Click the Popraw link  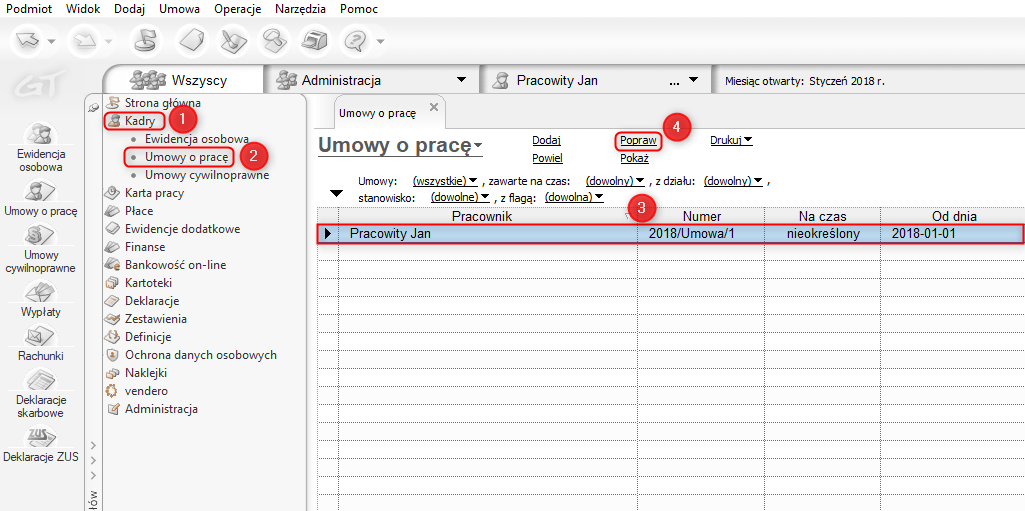click(x=638, y=141)
